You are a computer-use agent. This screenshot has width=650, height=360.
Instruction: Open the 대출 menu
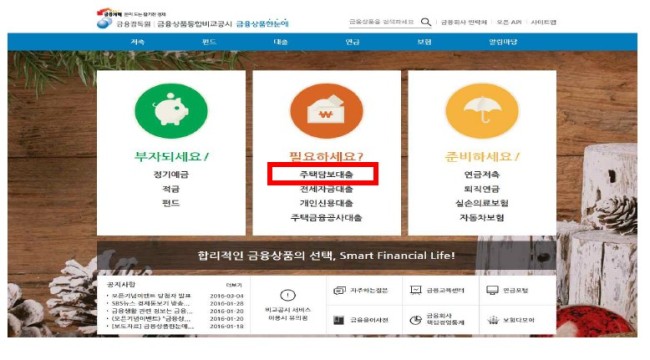tap(281, 42)
